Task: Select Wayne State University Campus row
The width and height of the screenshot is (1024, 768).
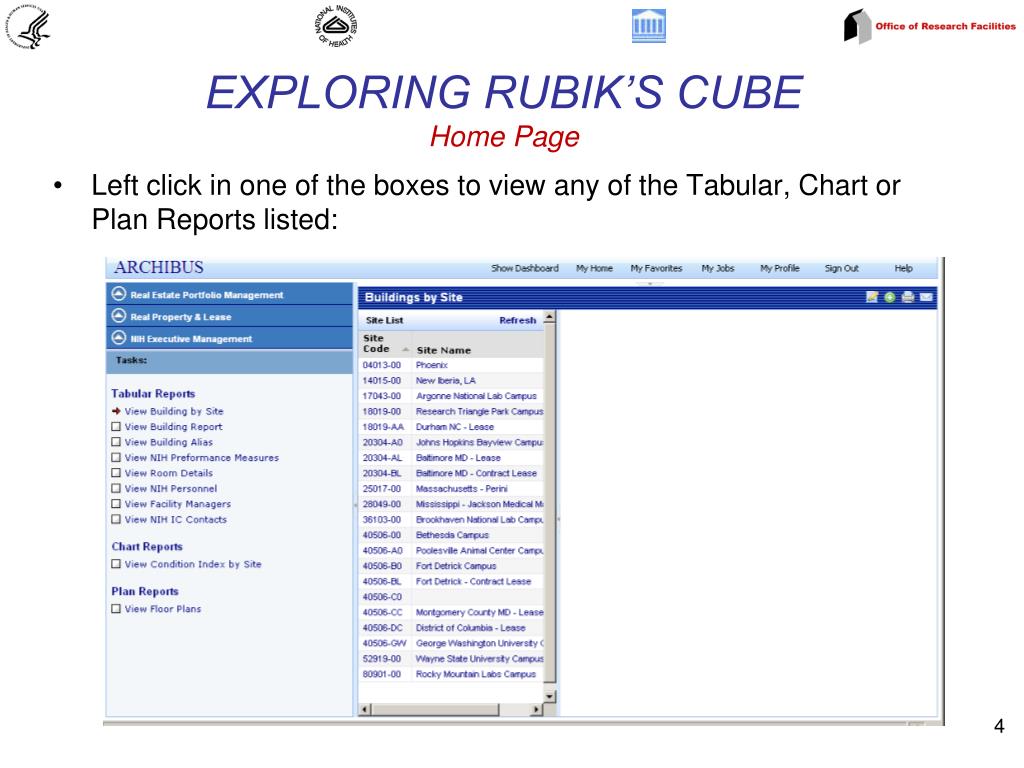Action: [451, 659]
